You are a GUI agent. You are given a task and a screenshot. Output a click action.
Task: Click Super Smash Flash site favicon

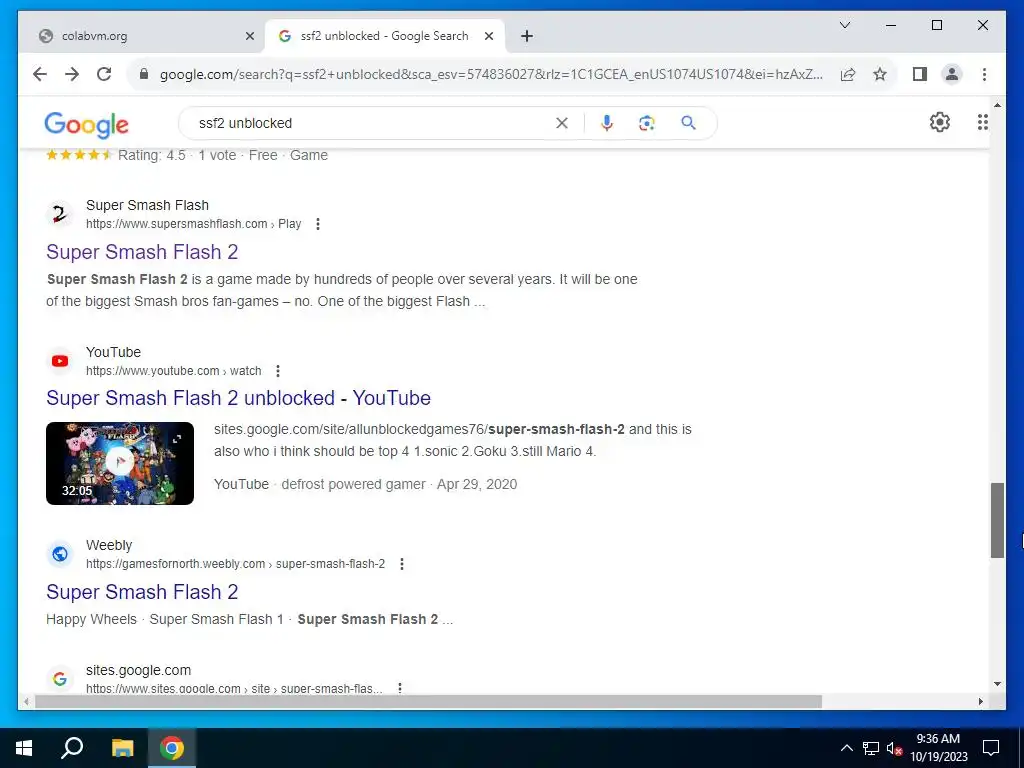click(x=59, y=214)
